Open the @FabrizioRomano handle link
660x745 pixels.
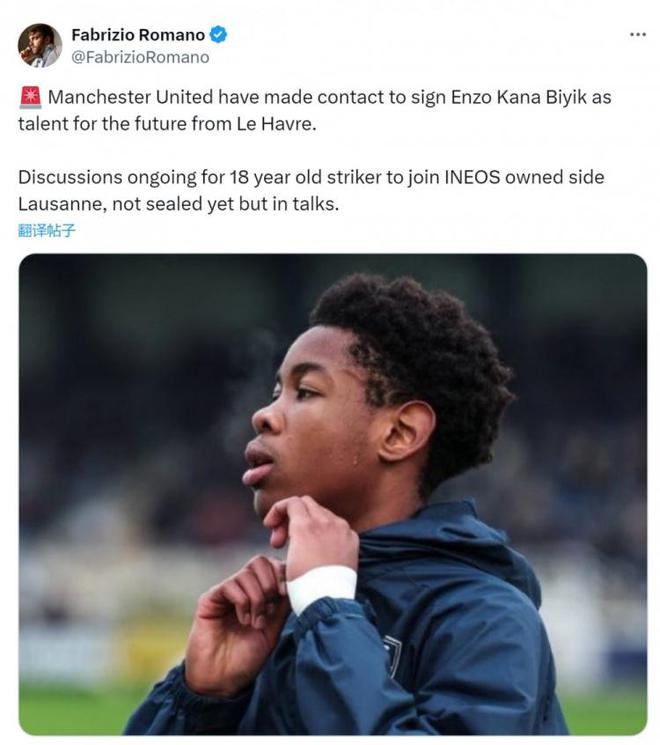[x=140, y=57]
